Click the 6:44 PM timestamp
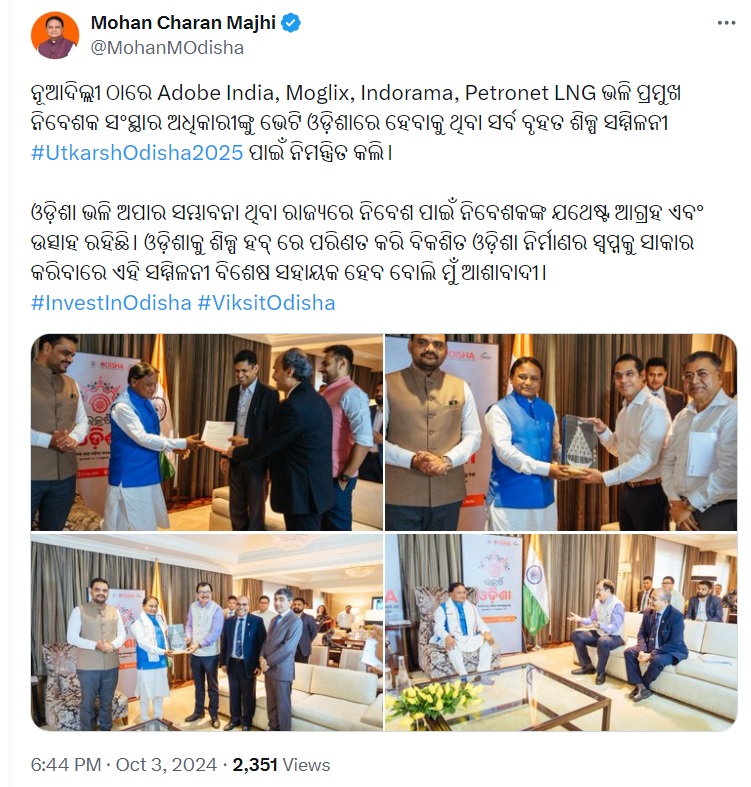This screenshot has width=751, height=787. 66,764
